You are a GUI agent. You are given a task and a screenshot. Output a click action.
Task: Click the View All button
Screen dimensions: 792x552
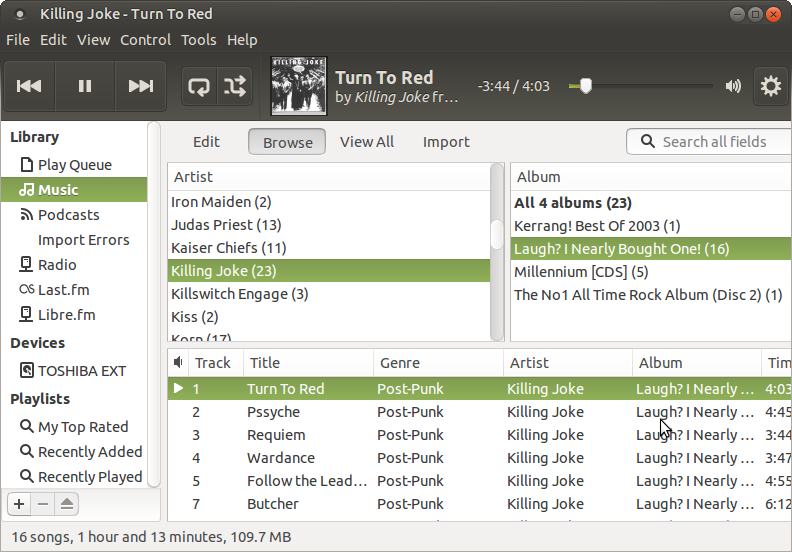click(367, 142)
